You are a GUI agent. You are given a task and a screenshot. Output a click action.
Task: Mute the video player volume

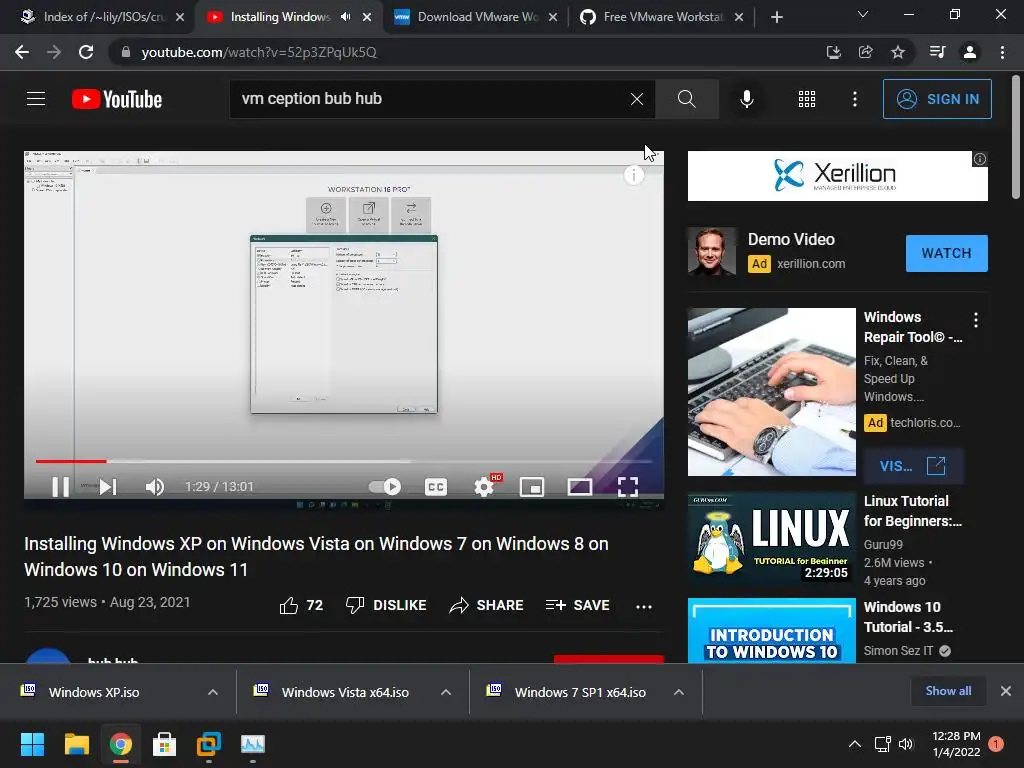click(155, 487)
